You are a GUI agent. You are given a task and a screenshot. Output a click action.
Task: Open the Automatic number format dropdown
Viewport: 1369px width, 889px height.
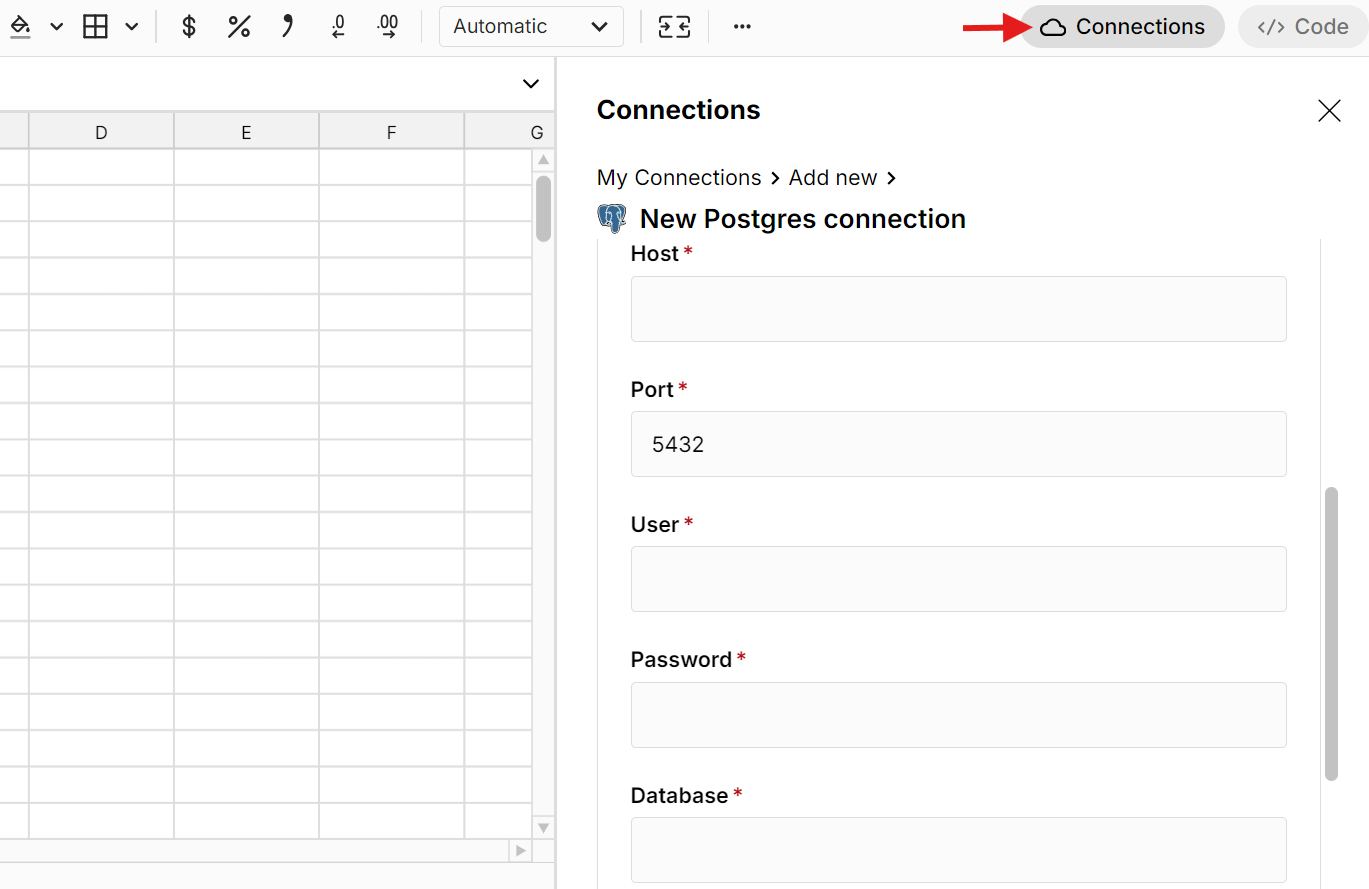[531, 26]
